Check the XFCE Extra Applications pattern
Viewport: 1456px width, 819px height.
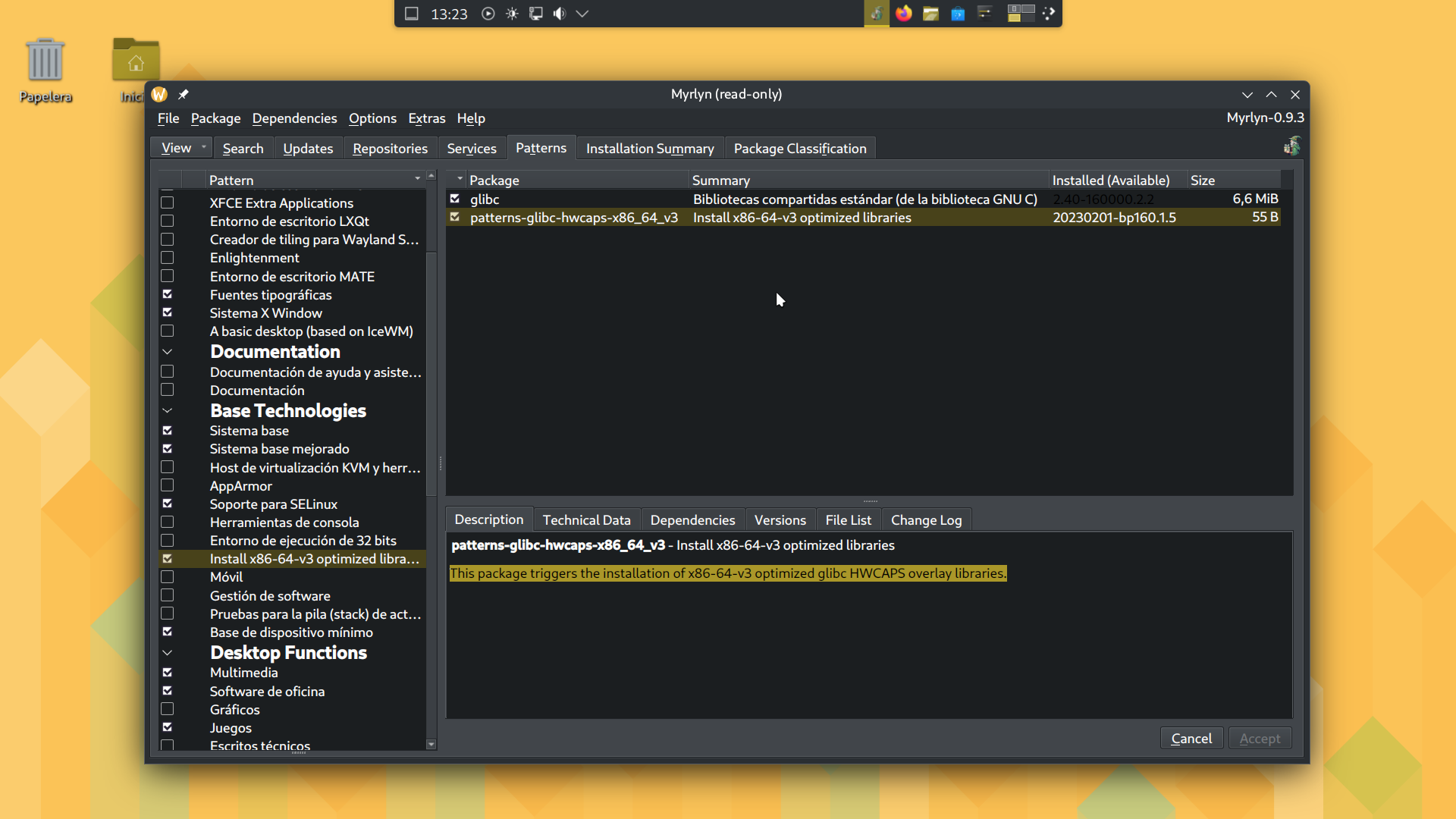coord(168,202)
